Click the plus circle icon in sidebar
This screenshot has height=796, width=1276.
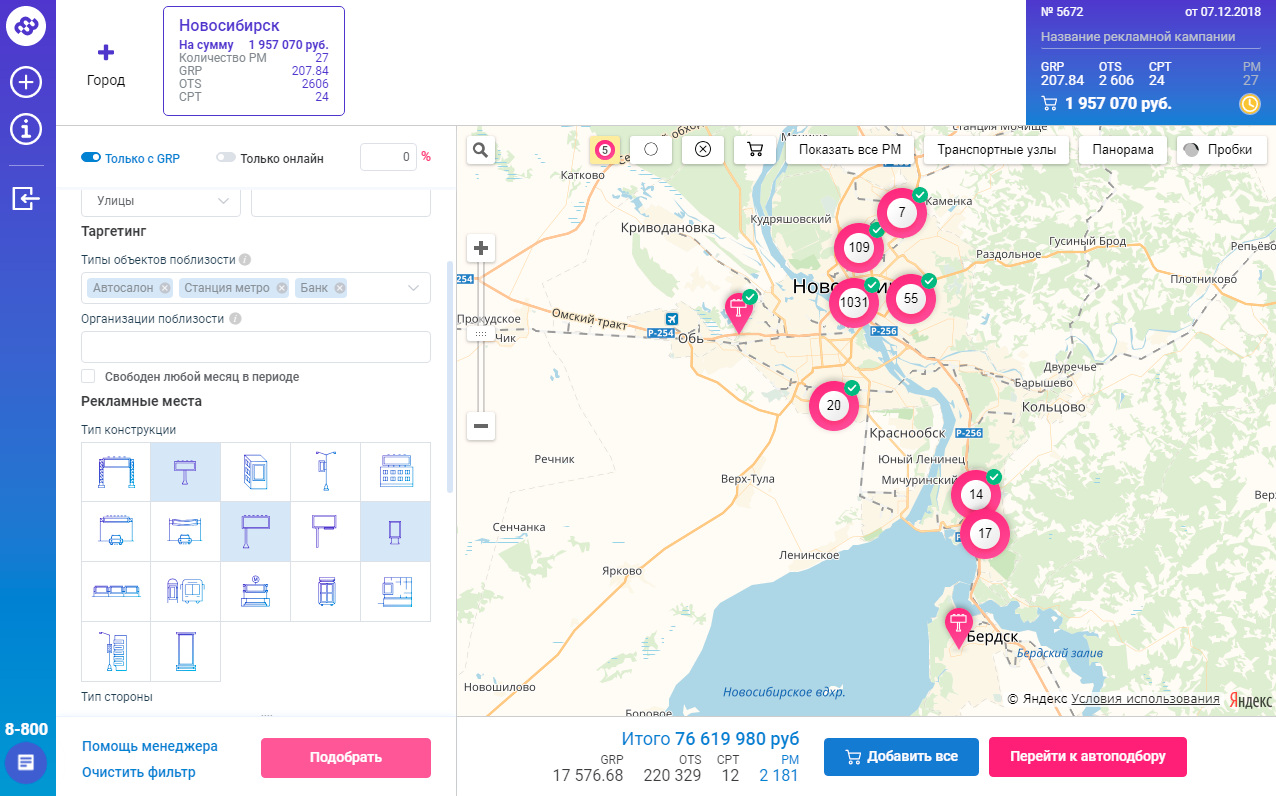click(26, 82)
